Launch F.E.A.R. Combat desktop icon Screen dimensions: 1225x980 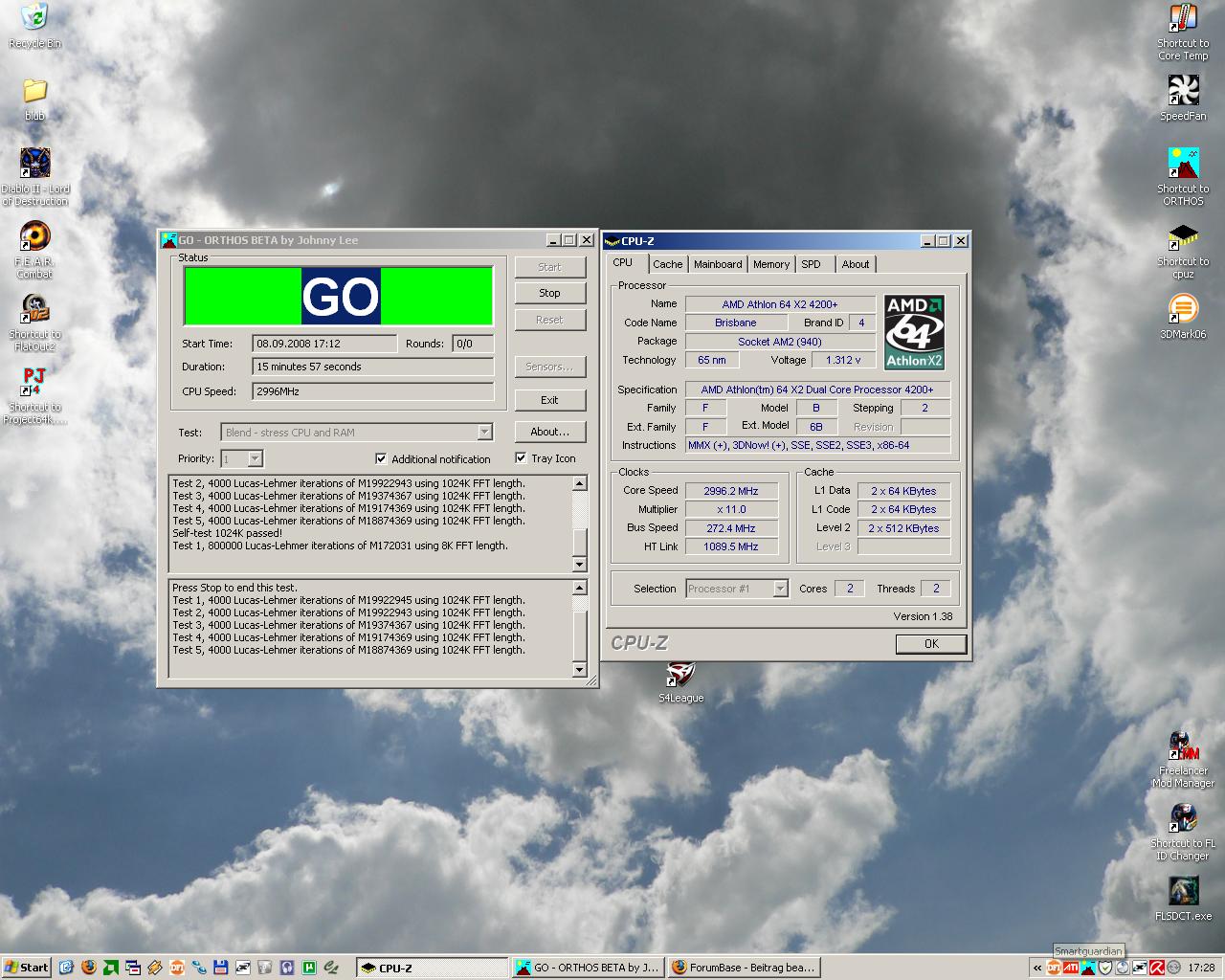click(34, 249)
